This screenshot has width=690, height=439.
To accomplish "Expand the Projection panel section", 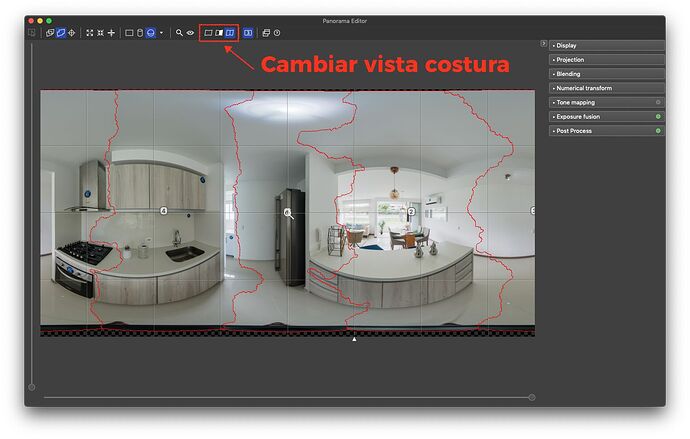I will (570, 59).
